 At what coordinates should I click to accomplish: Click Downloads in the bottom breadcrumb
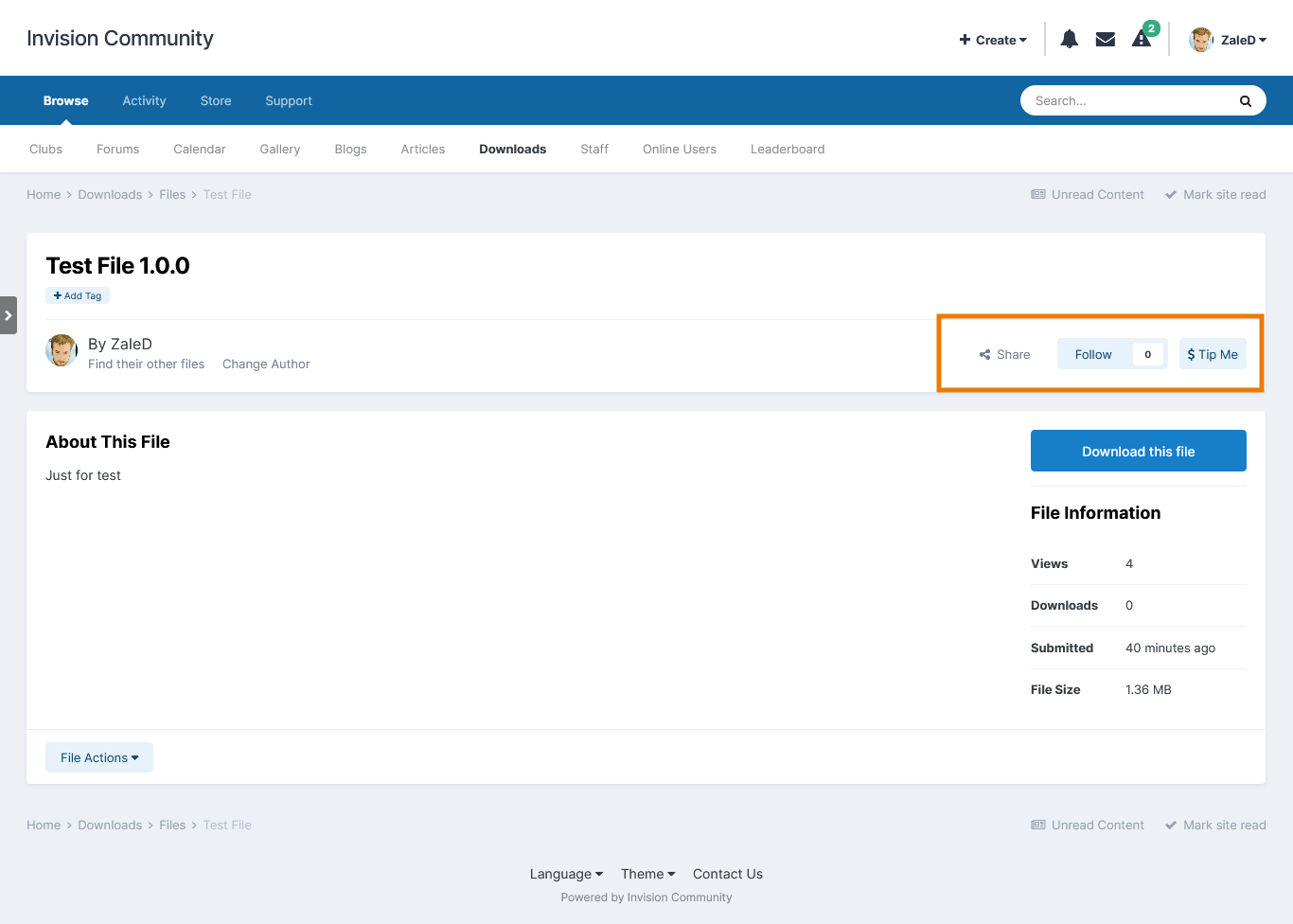click(110, 825)
